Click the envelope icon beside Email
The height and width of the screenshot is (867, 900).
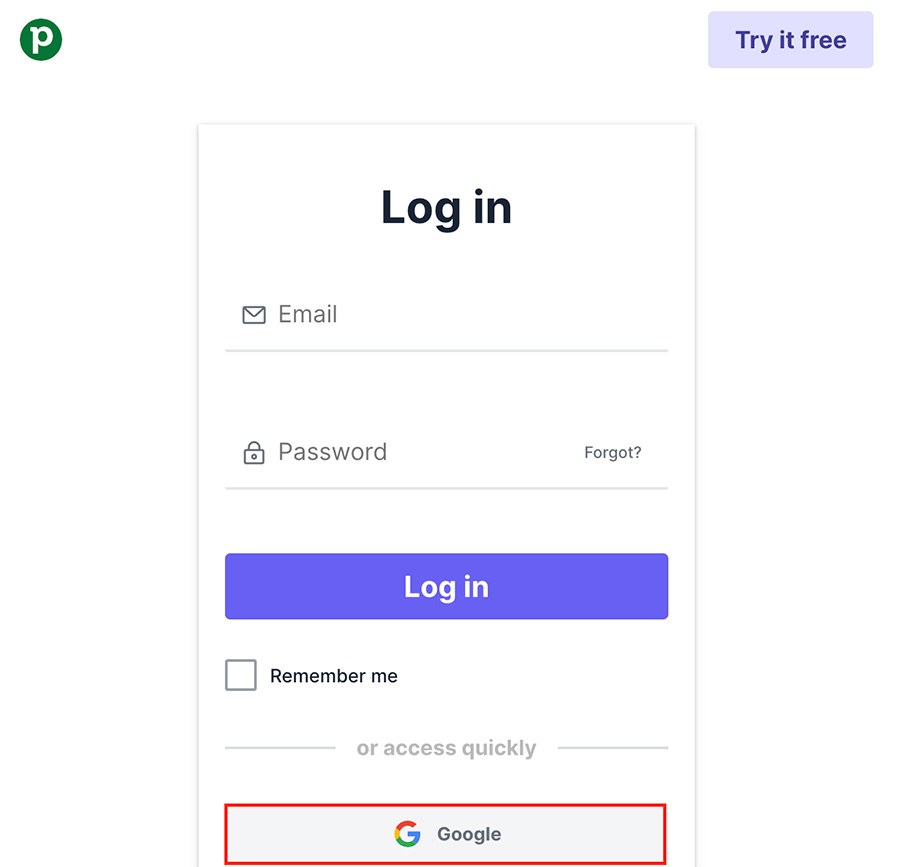pos(252,314)
